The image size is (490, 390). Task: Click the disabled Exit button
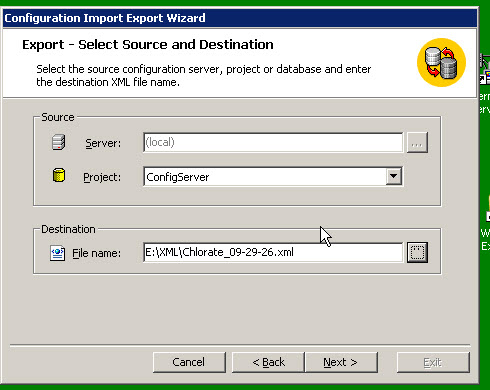pyautogui.click(x=433, y=362)
